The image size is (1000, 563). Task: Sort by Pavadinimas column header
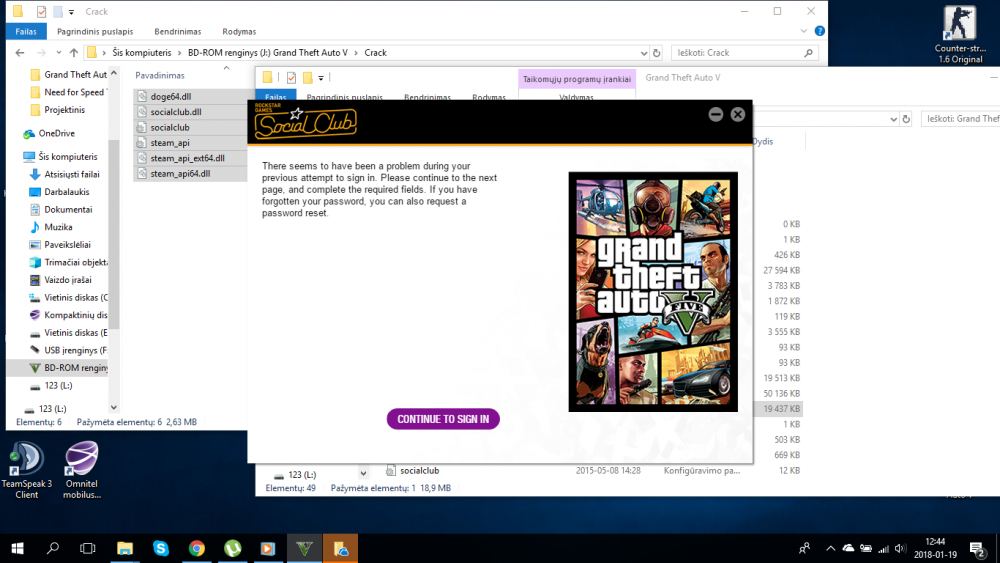(x=159, y=75)
